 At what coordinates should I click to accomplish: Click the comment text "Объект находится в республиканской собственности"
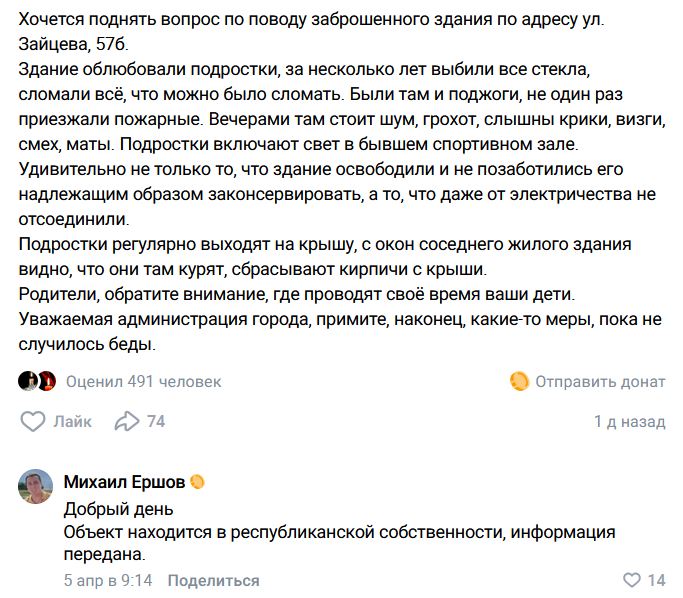(x=340, y=532)
